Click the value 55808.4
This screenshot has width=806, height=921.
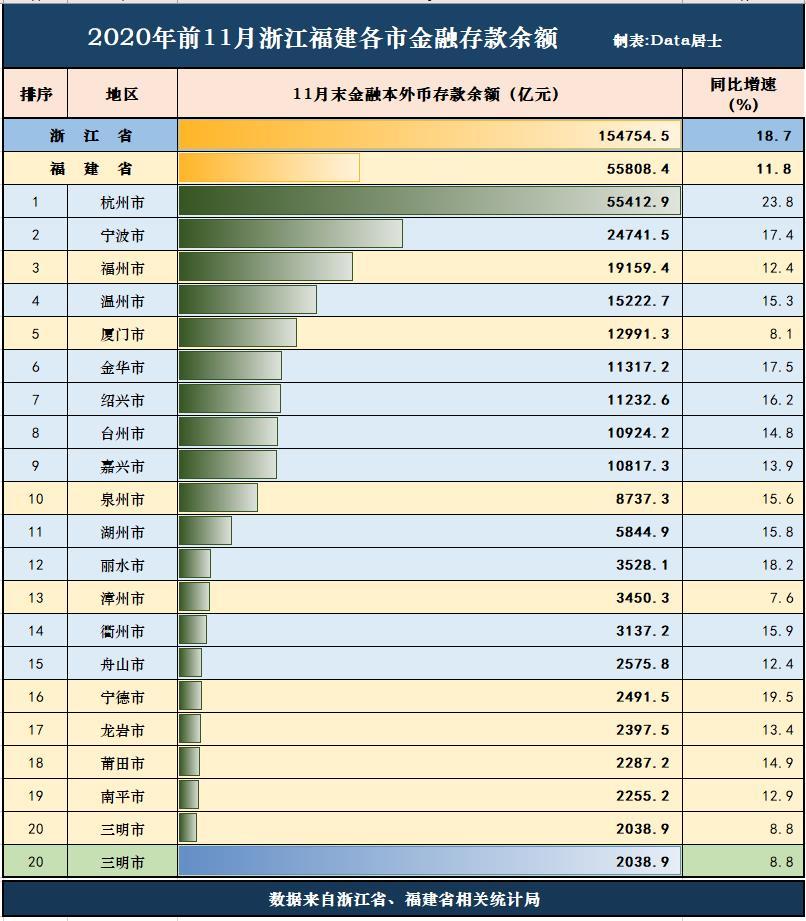pyautogui.click(x=638, y=169)
